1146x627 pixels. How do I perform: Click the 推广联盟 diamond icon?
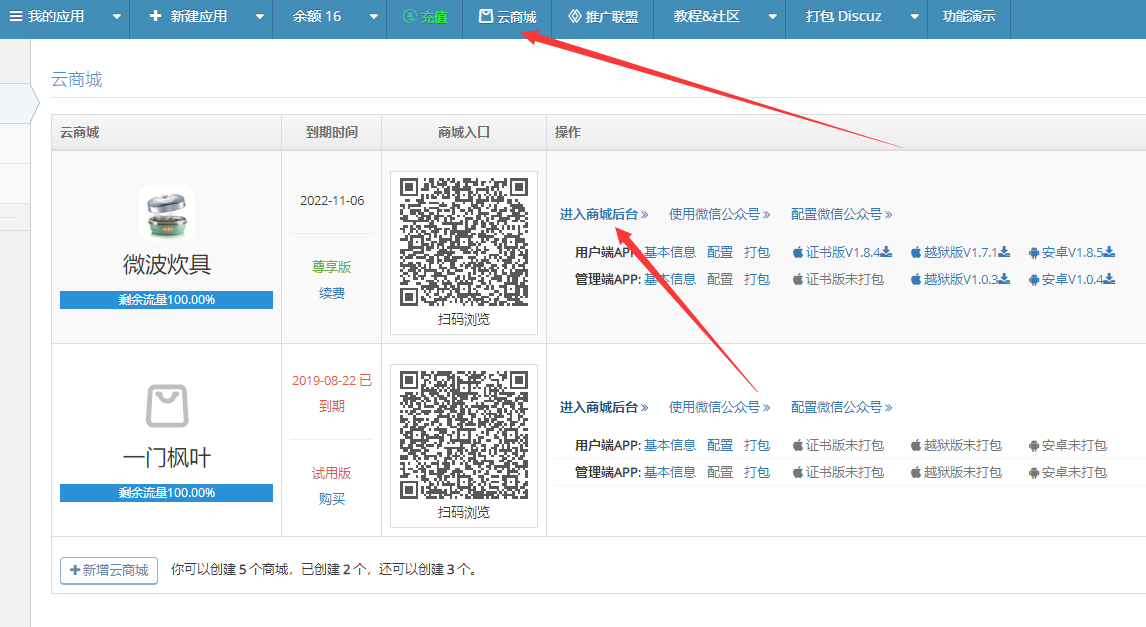click(x=575, y=16)
